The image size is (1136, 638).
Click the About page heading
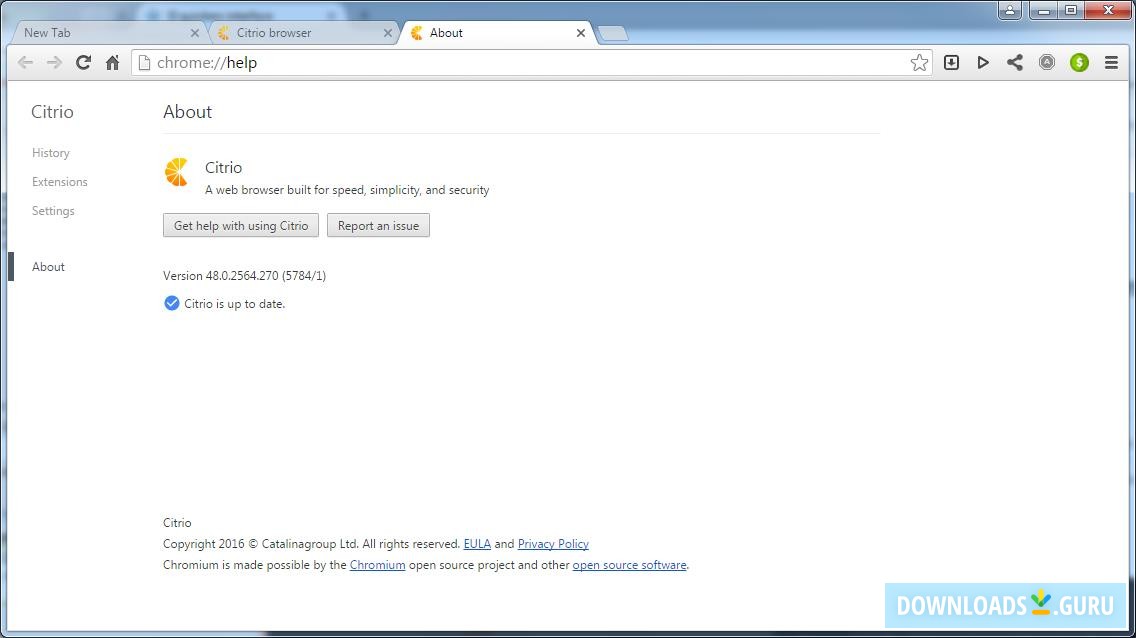tap(188, 112)
